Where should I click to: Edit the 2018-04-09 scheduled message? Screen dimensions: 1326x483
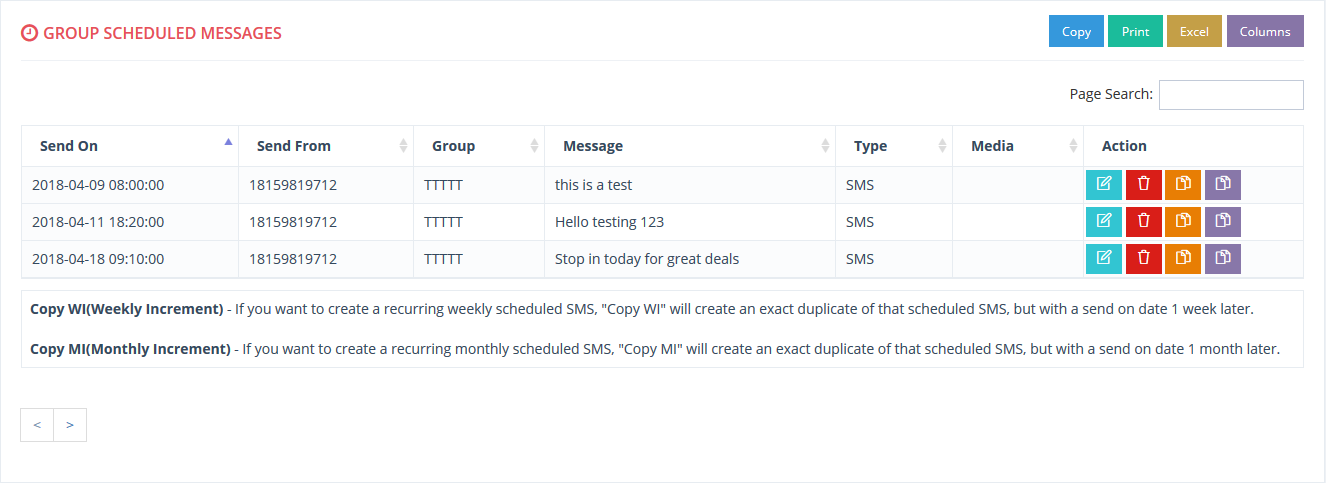click(1104, 185)
